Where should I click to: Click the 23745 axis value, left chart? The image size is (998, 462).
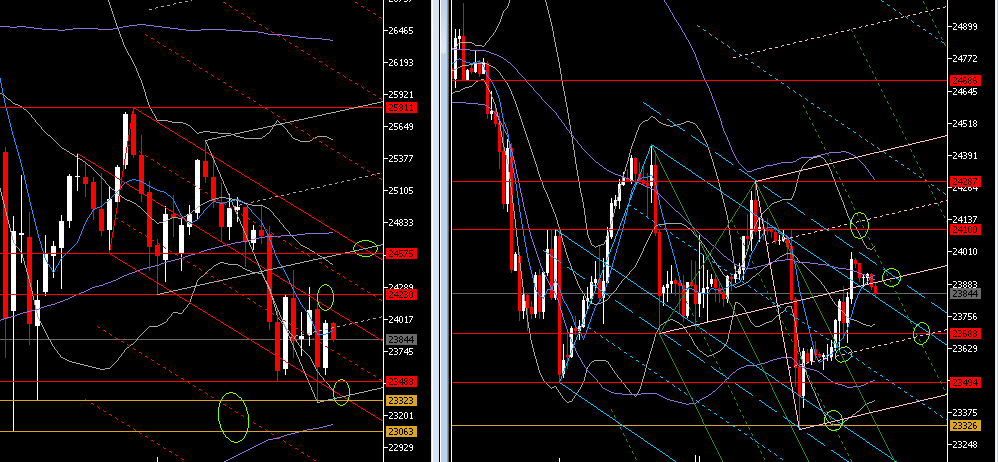pos(401,351)
